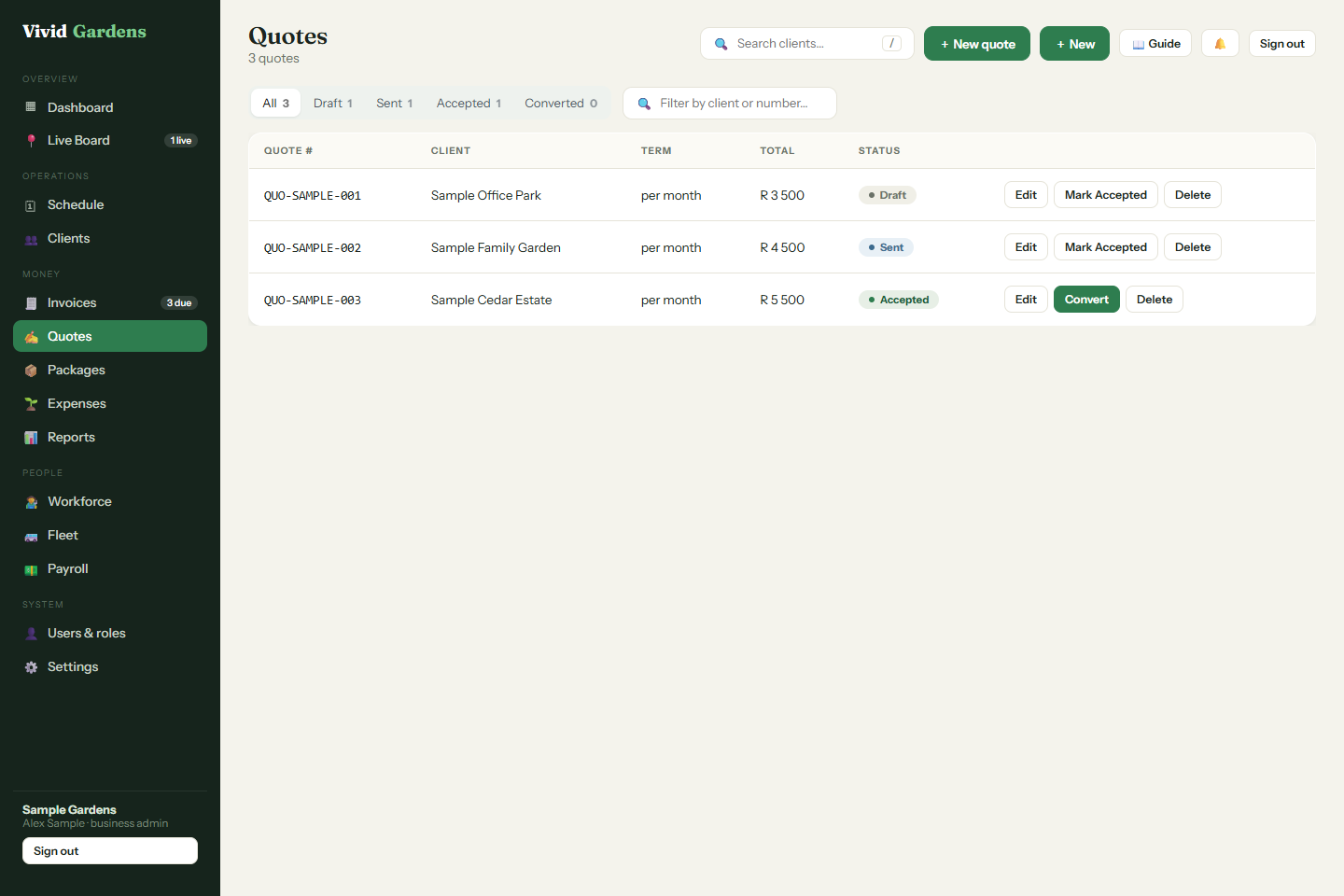Click the 3 due badge on Invoices
The width and height of the screenshot is (1344, 896).
[179, 303]
